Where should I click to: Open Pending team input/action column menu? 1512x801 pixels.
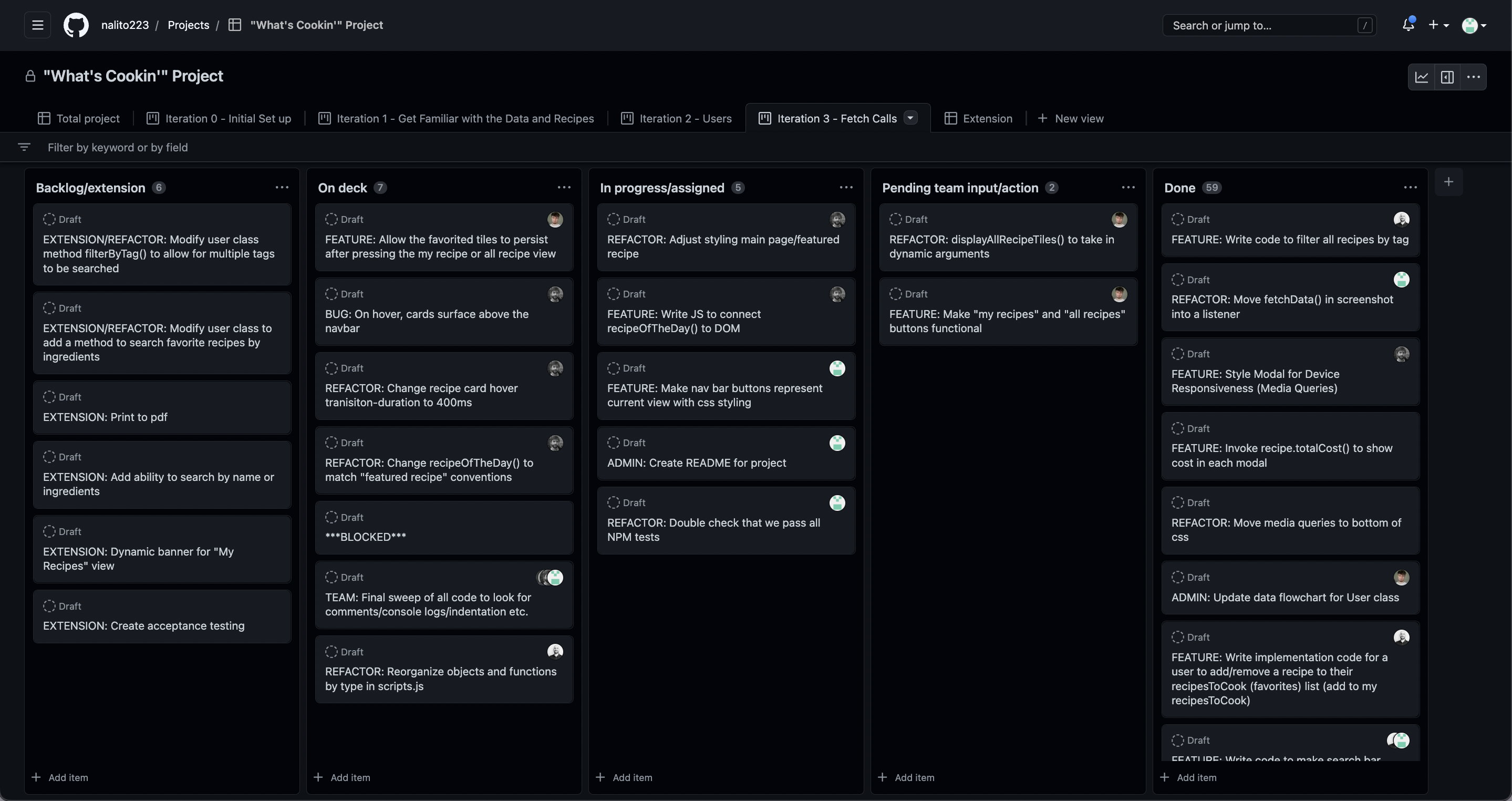click(1128, 187)
